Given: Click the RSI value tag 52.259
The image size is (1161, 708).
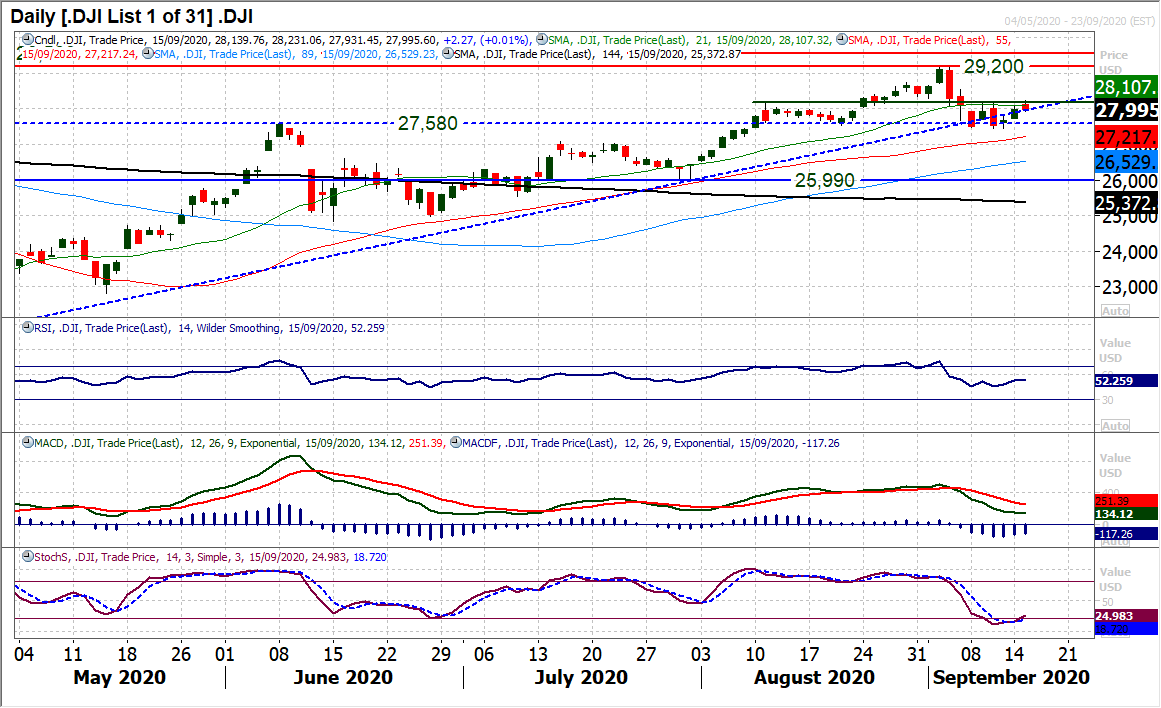Looking at the screenshot, I should tap(1126, 381).
